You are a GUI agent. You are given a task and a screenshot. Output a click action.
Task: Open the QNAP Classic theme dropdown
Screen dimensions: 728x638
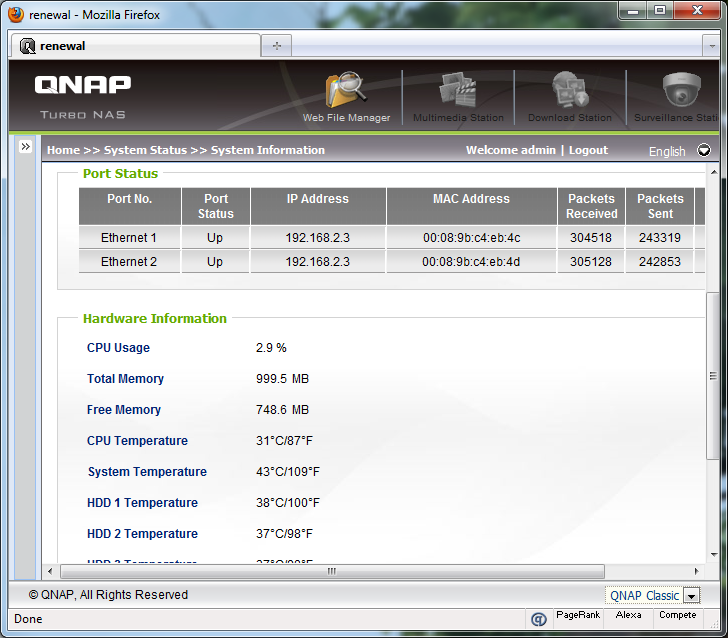692,596
